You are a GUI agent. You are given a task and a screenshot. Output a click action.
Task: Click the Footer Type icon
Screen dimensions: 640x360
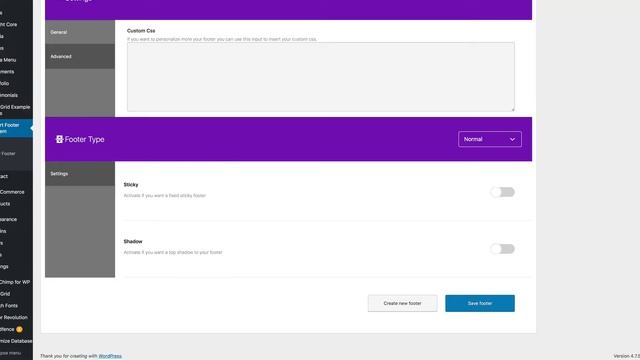click(x=60, y=139)
